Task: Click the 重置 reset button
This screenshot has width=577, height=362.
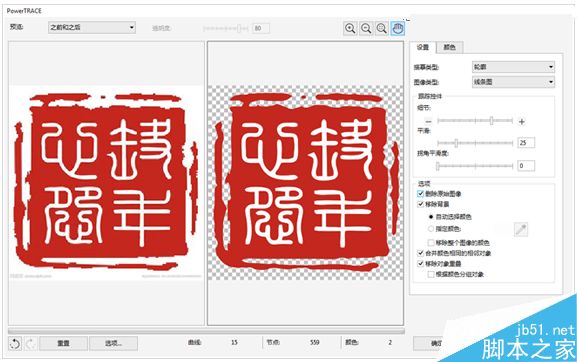Action: (x=63, y=343)
